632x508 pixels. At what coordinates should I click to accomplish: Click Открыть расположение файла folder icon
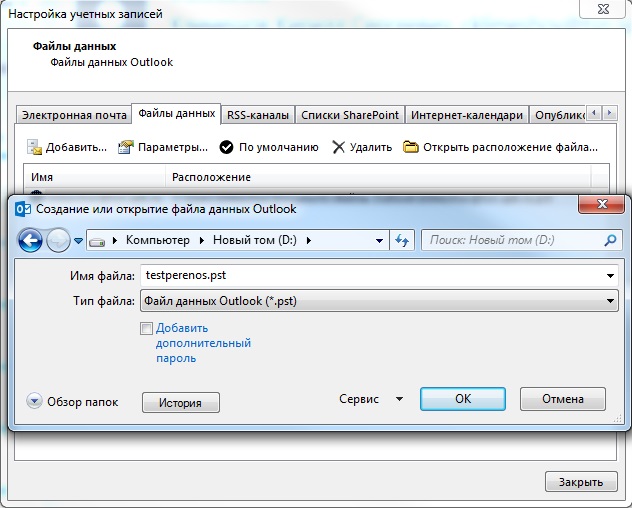pyautogui.click(x=411, y=147)
